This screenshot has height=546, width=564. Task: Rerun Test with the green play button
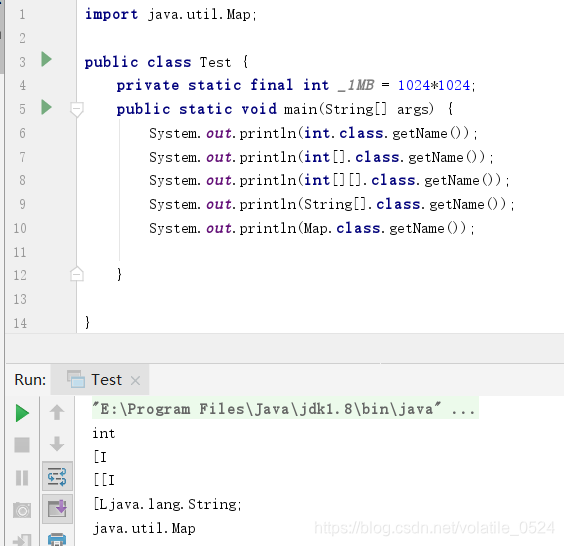pyautogui.click(x=22, y=413)
